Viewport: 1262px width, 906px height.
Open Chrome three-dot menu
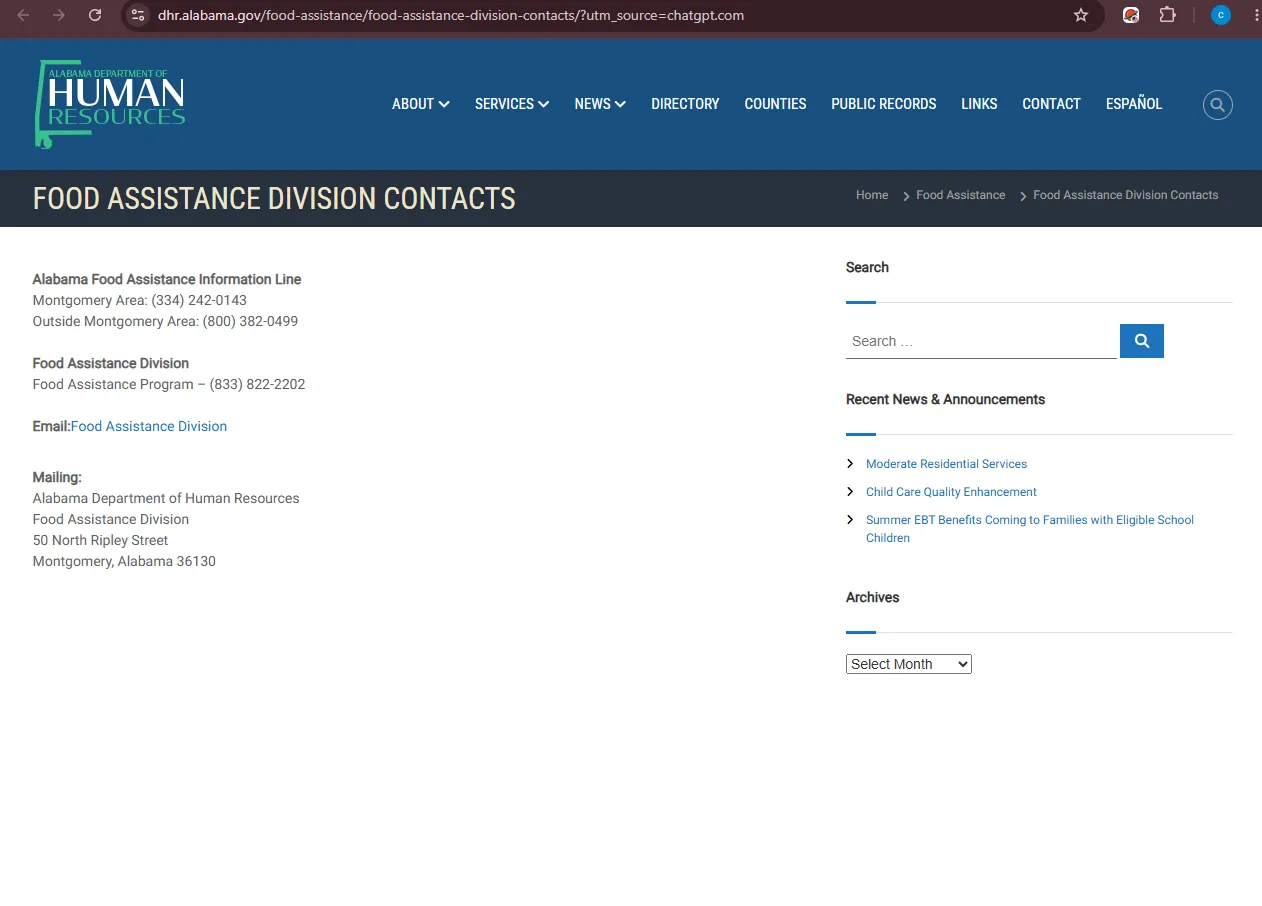coord(1256,15)
